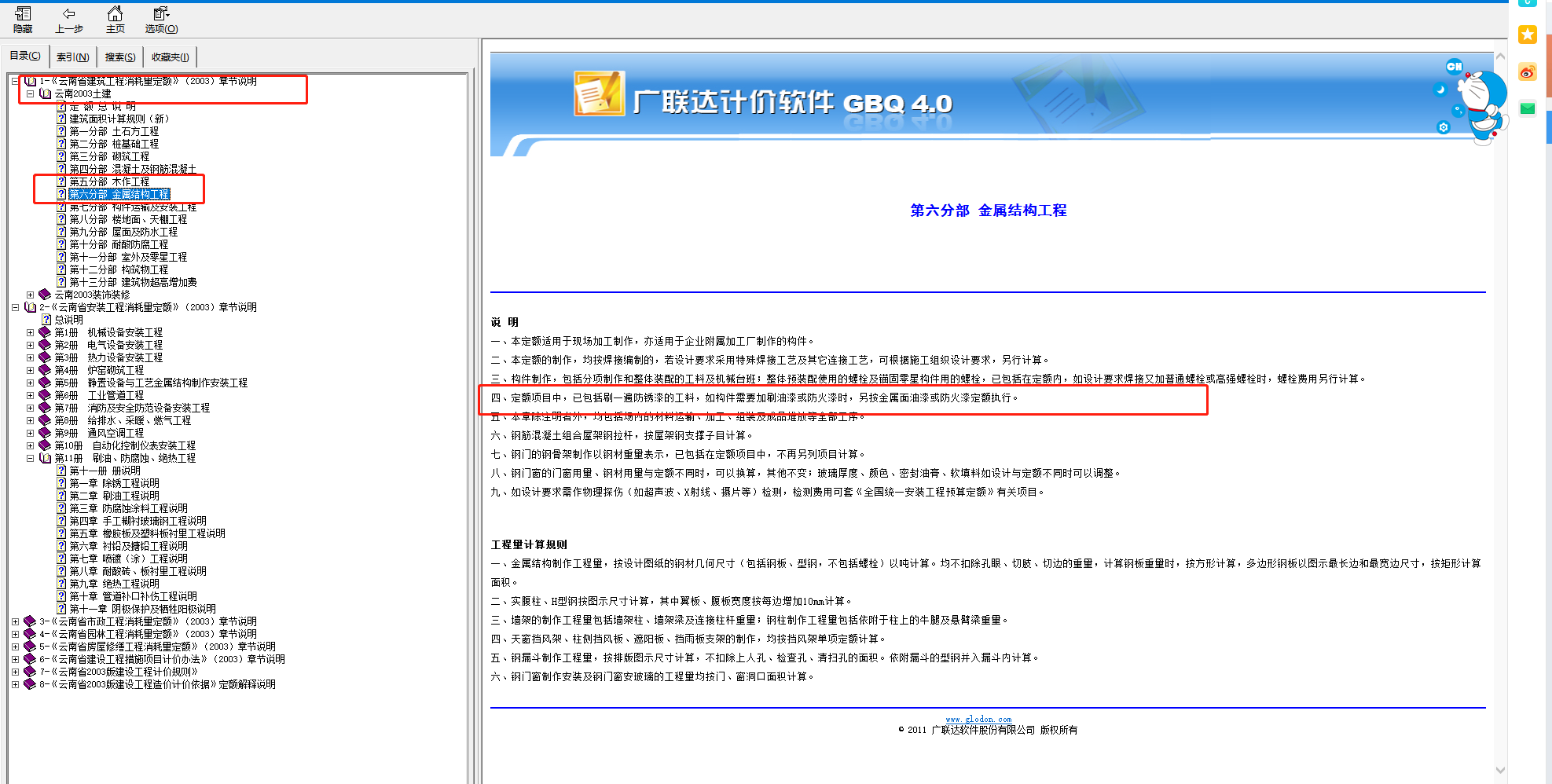Click the purple book icon beside 第1册 机械设备安装工程
The image size is (1552, 784).
click(45, 332)
